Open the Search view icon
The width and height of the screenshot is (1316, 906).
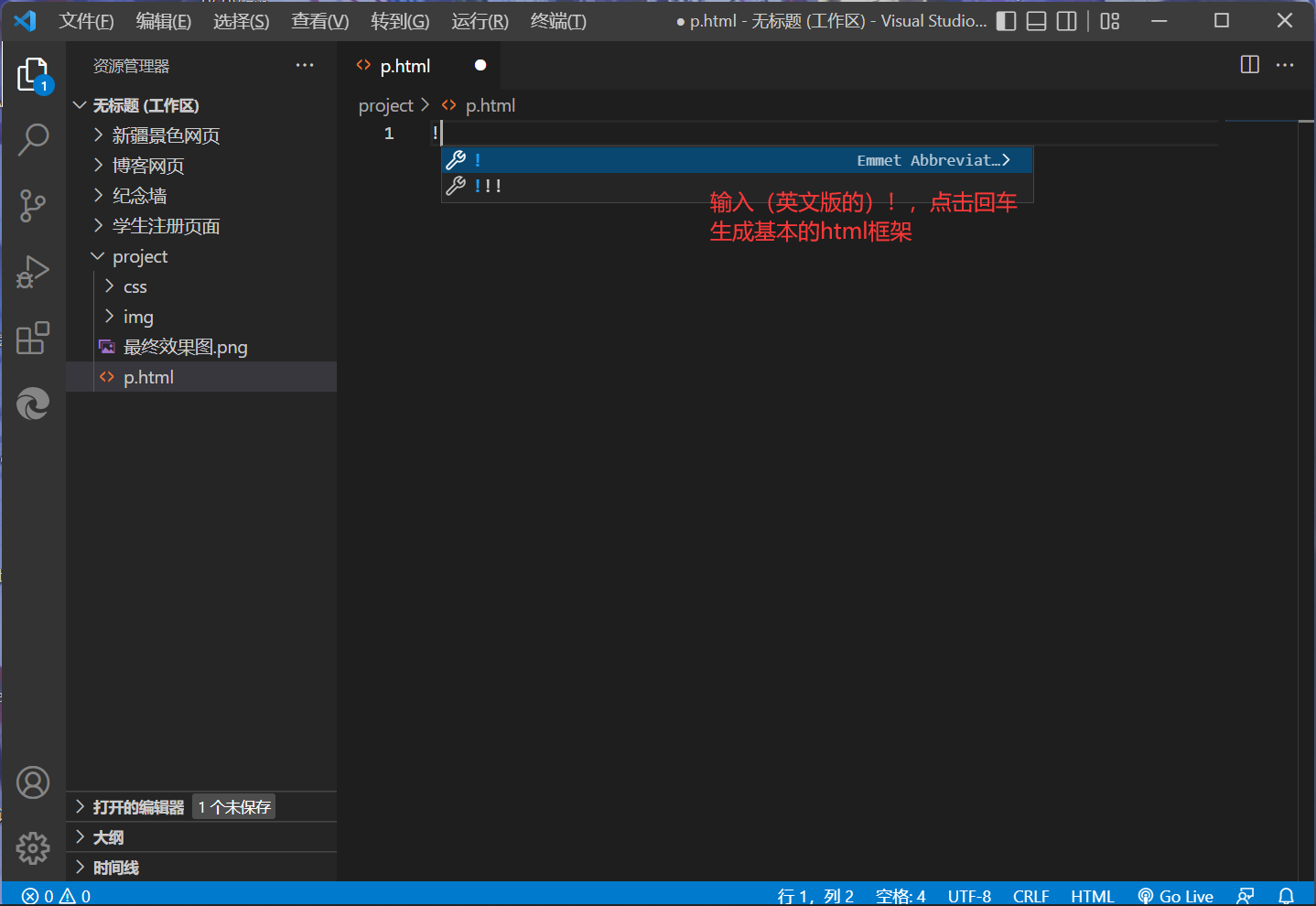coord(33,140)
